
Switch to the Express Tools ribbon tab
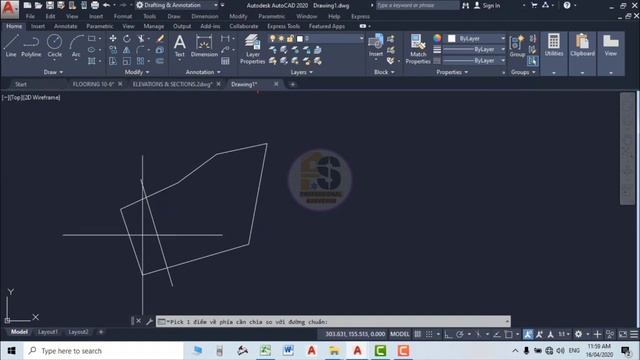(283, 26)
